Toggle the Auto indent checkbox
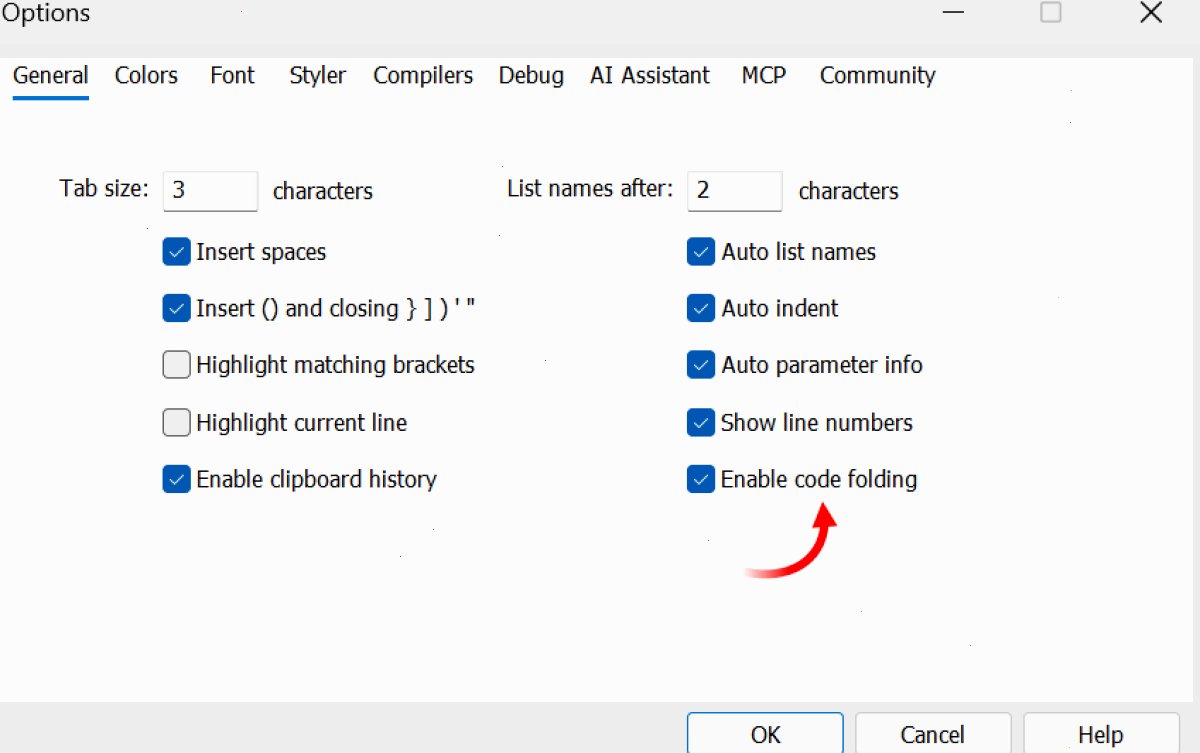The image size is (1200, 753). click(701, 309)
